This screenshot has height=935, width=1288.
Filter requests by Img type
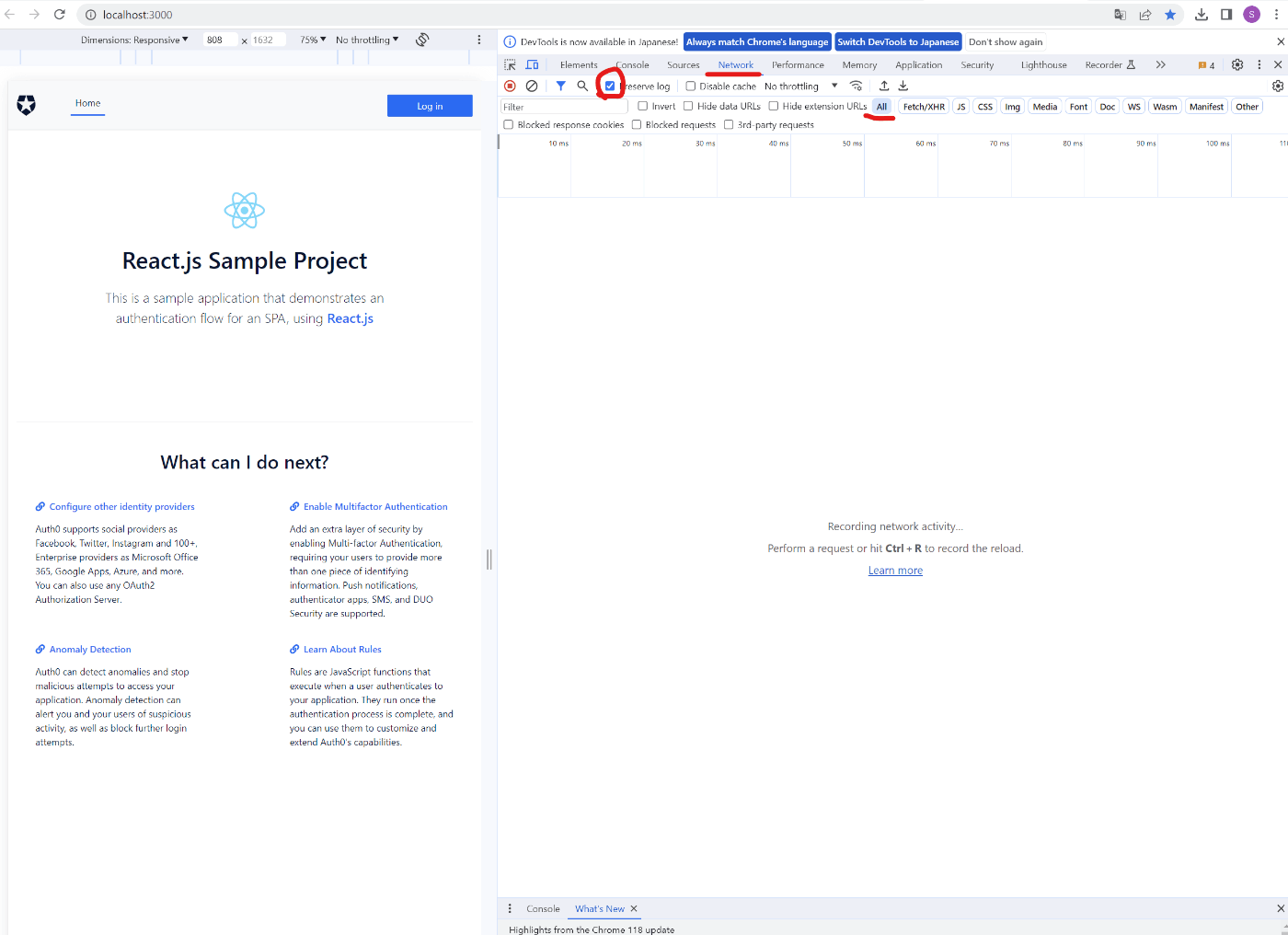[x=1012, y=107]
